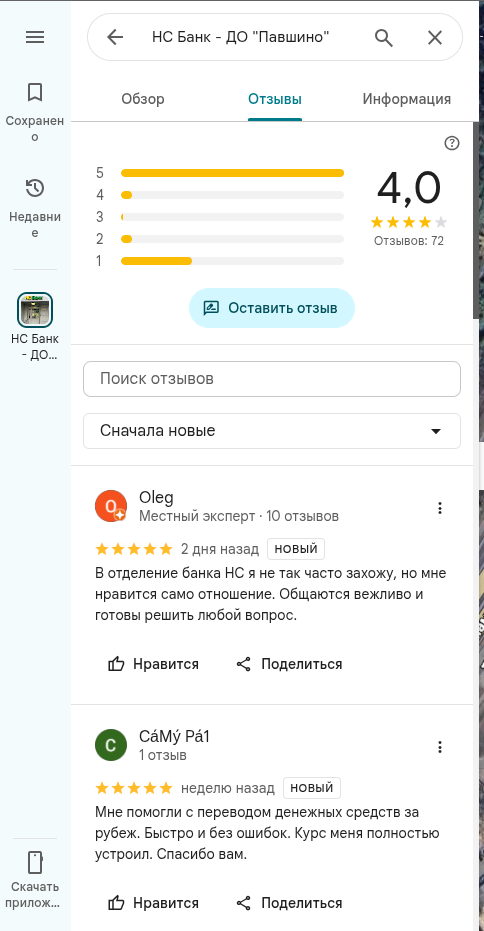Click the НОВЫЙ badge on Oleg's review
This screenshot has width=484, height=931.
pos(296,549)
